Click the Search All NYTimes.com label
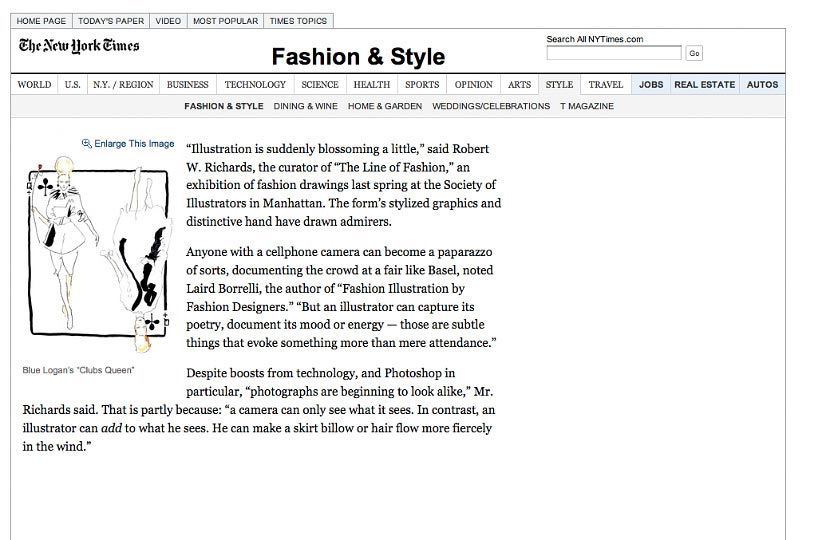The width and height of the screenshot is (834, 540). (x=595, y=39)
